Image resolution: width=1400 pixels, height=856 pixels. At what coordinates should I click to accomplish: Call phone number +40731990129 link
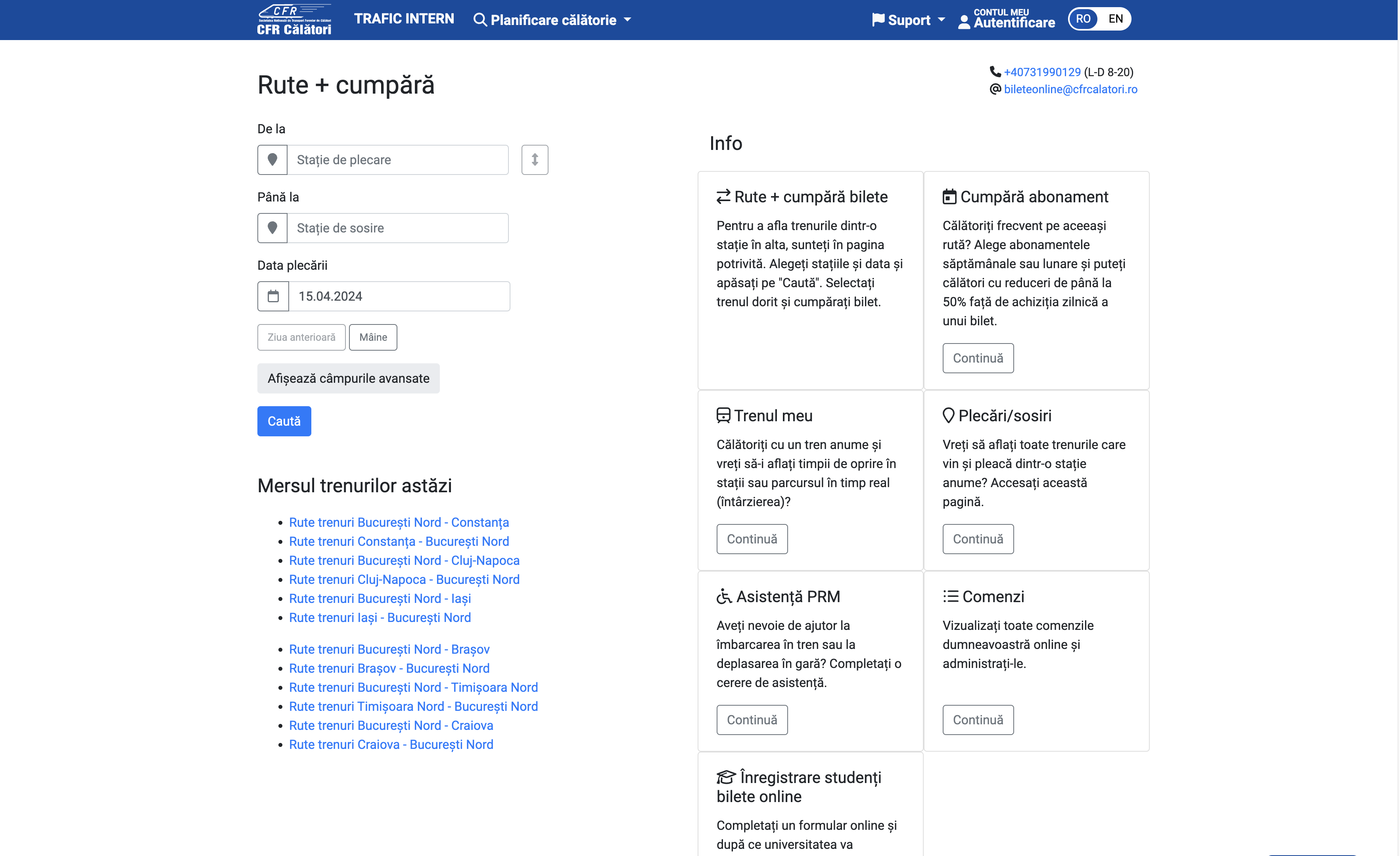(1042, 72)
